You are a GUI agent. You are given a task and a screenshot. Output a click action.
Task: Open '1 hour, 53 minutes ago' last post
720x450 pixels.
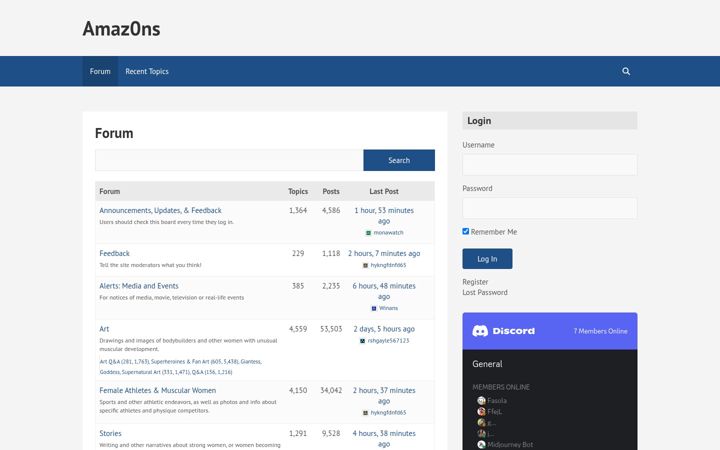384,216
